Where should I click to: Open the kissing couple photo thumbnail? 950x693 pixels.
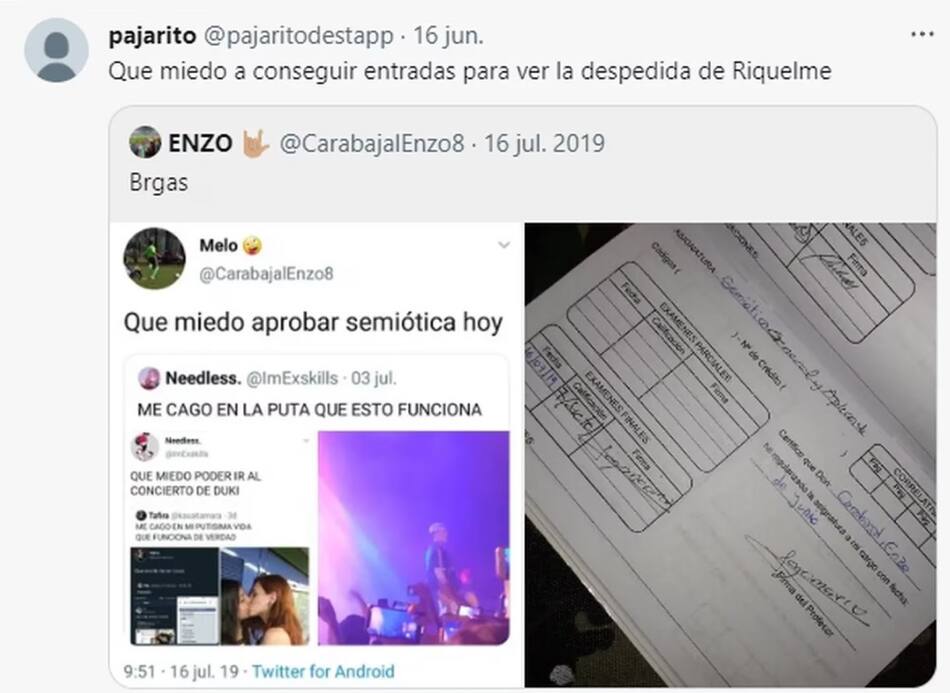(x=265, y=596)
